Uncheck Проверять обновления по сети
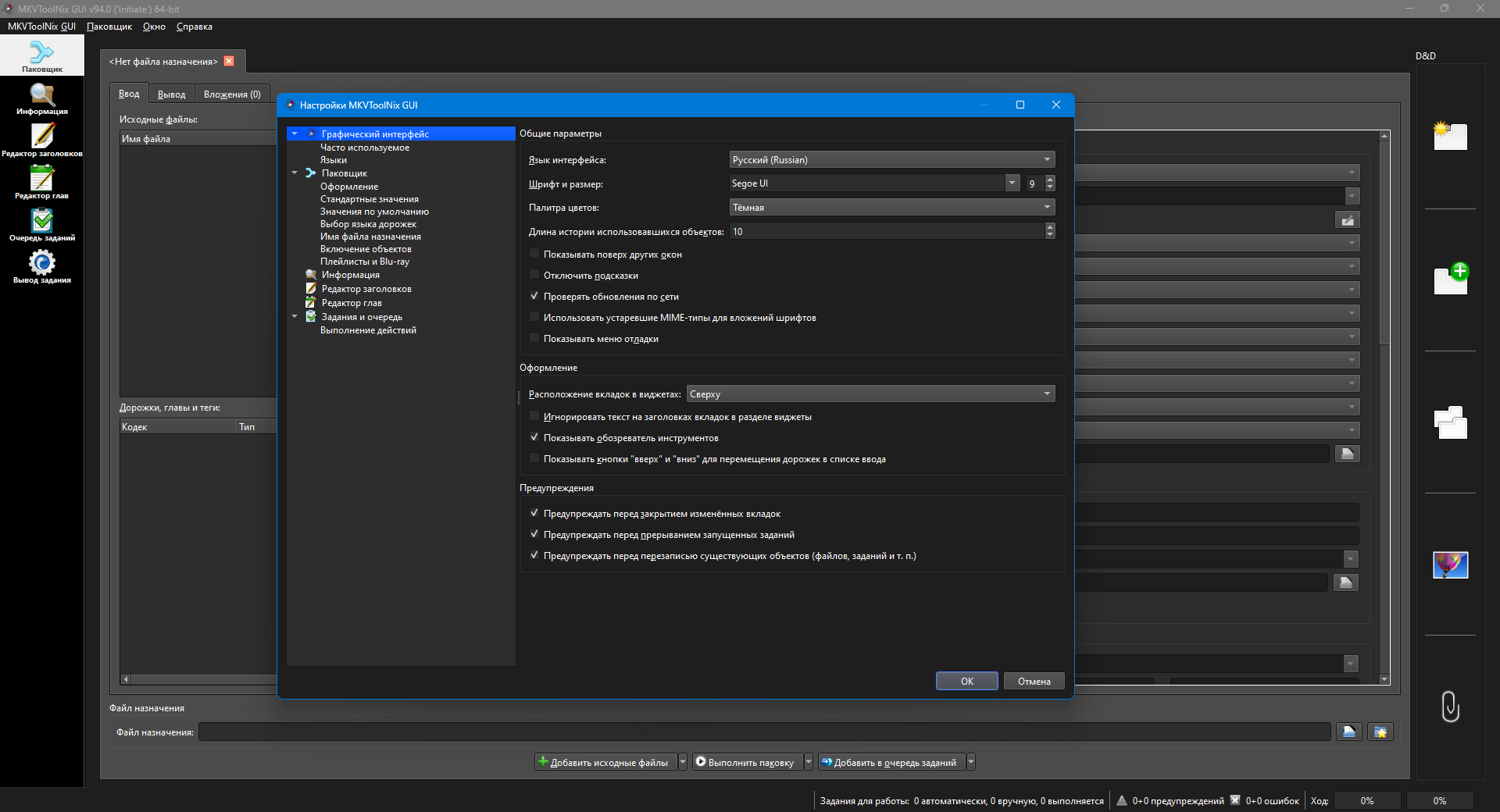Viewport: 1500px width, 812px height. coord(534,296)
